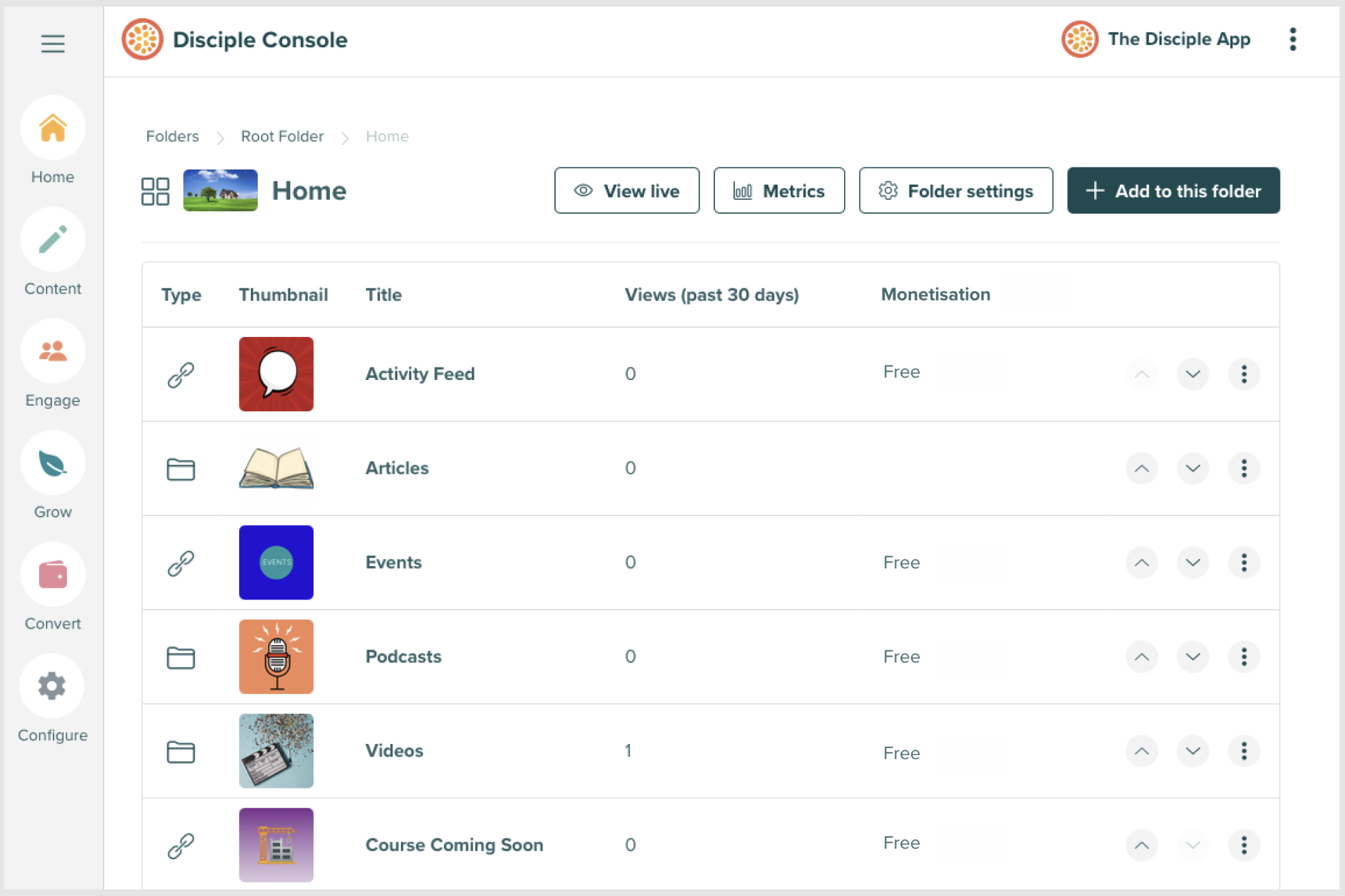Move Events down with chevron arrow
This screenshot has width=1345, height=896.
coord(1193,563)
